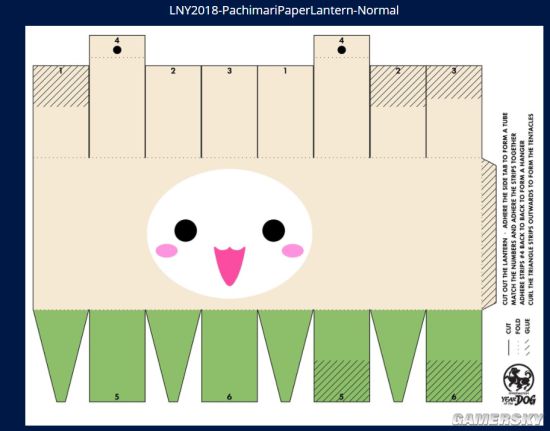Click the Year of the Dog logo
Image resolution: width=550 pixels, height=431 pixels.
[x=519, y=385]
